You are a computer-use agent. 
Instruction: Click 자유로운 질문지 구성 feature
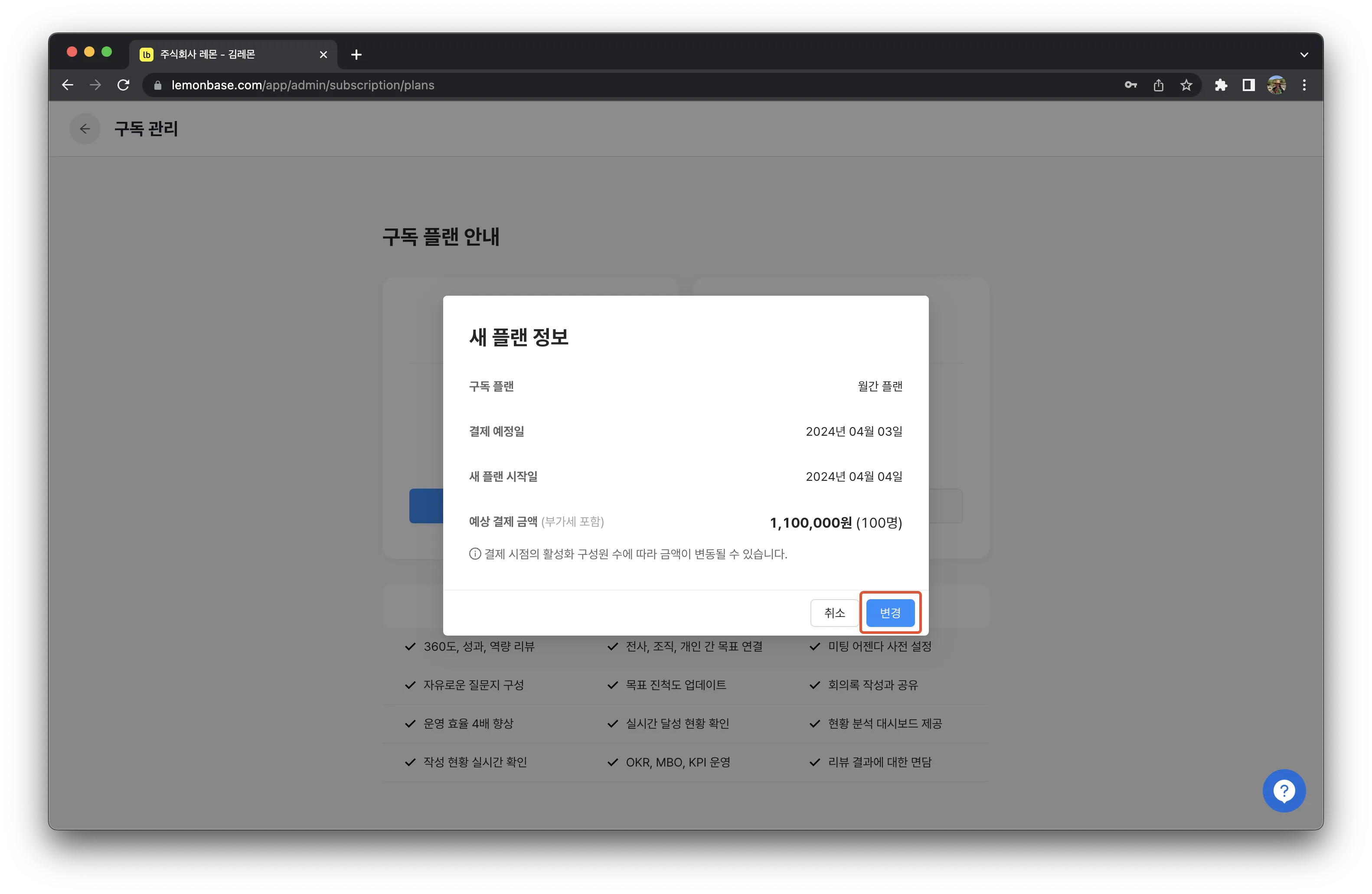coord(473,685)
